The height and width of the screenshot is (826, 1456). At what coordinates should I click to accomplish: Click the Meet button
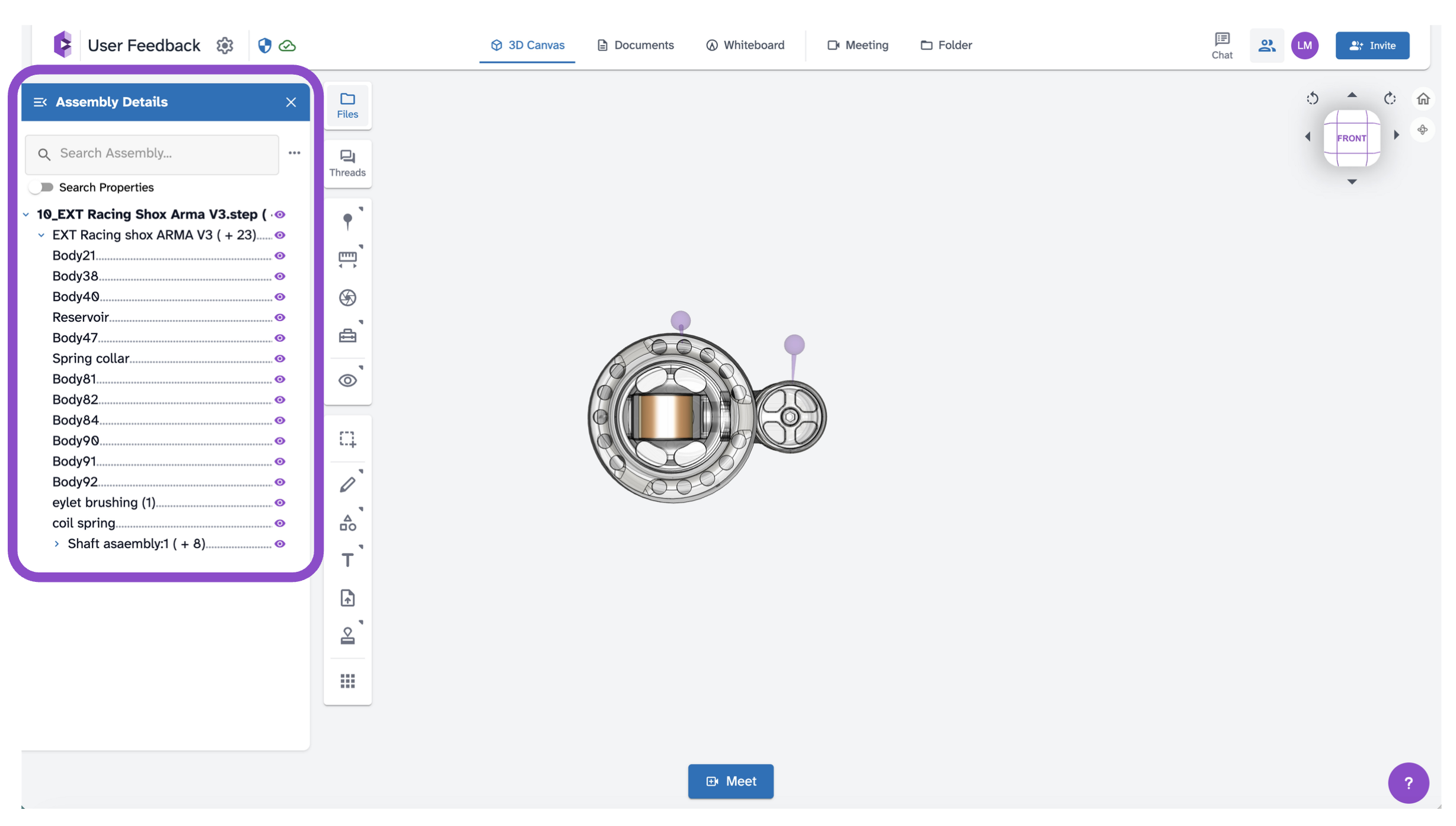coord(730,782)
